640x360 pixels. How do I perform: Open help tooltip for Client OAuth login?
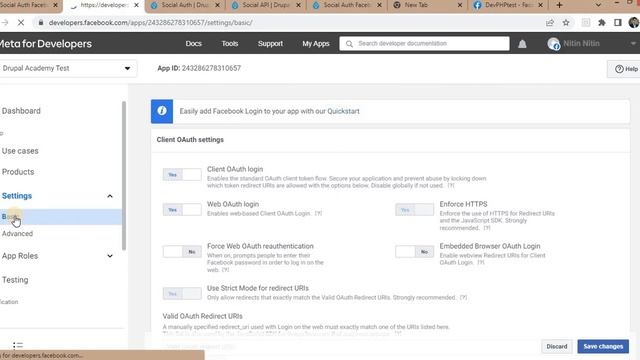pos(451,186)
